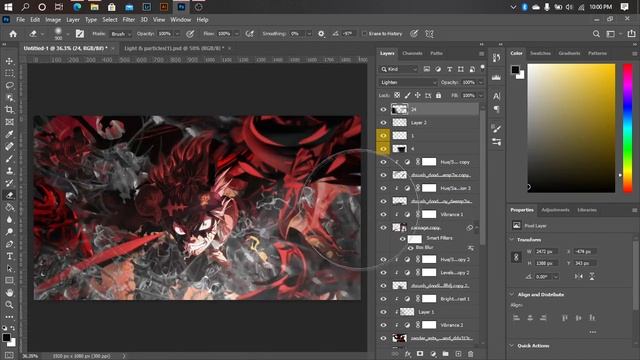This screenshot has height=360, width=640.
Task: Select the Clone Stamp tool
Action: coord(9,171)
